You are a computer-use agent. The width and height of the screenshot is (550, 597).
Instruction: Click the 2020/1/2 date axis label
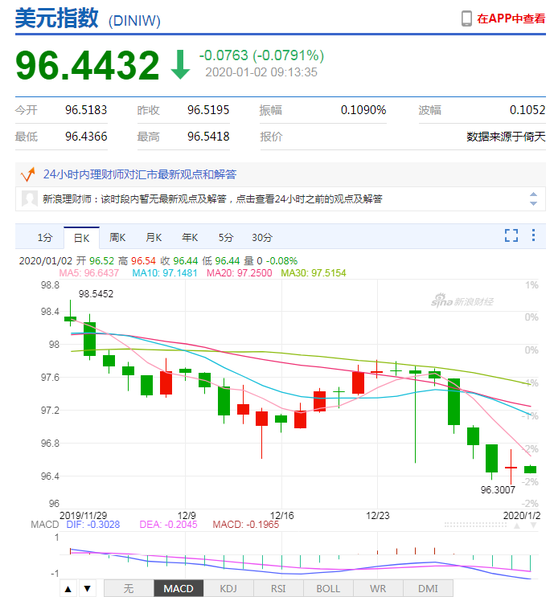pos(522,516)
